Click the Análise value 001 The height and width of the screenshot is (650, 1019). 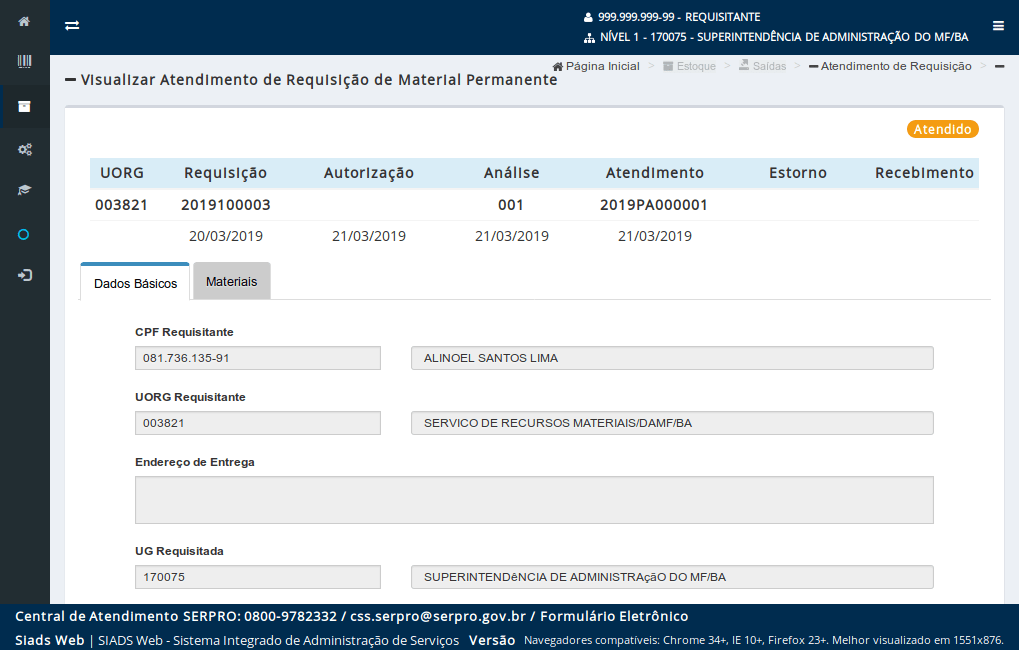[x=511, y=205]
